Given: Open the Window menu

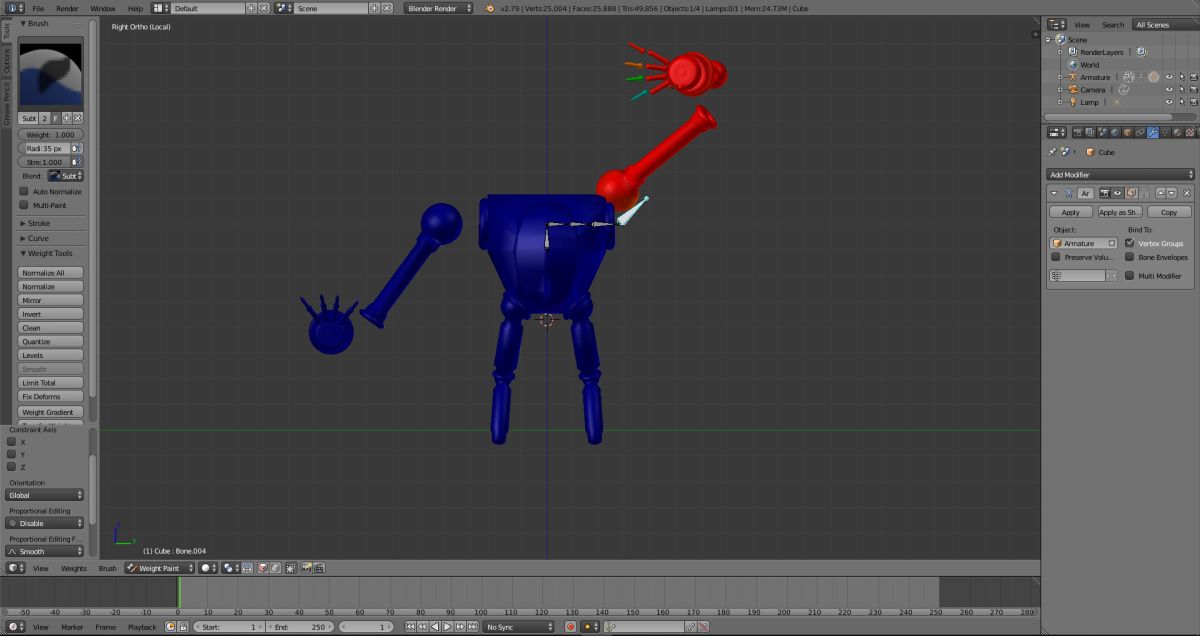Looking at the screenshot, I should click(x=102, y=8).
